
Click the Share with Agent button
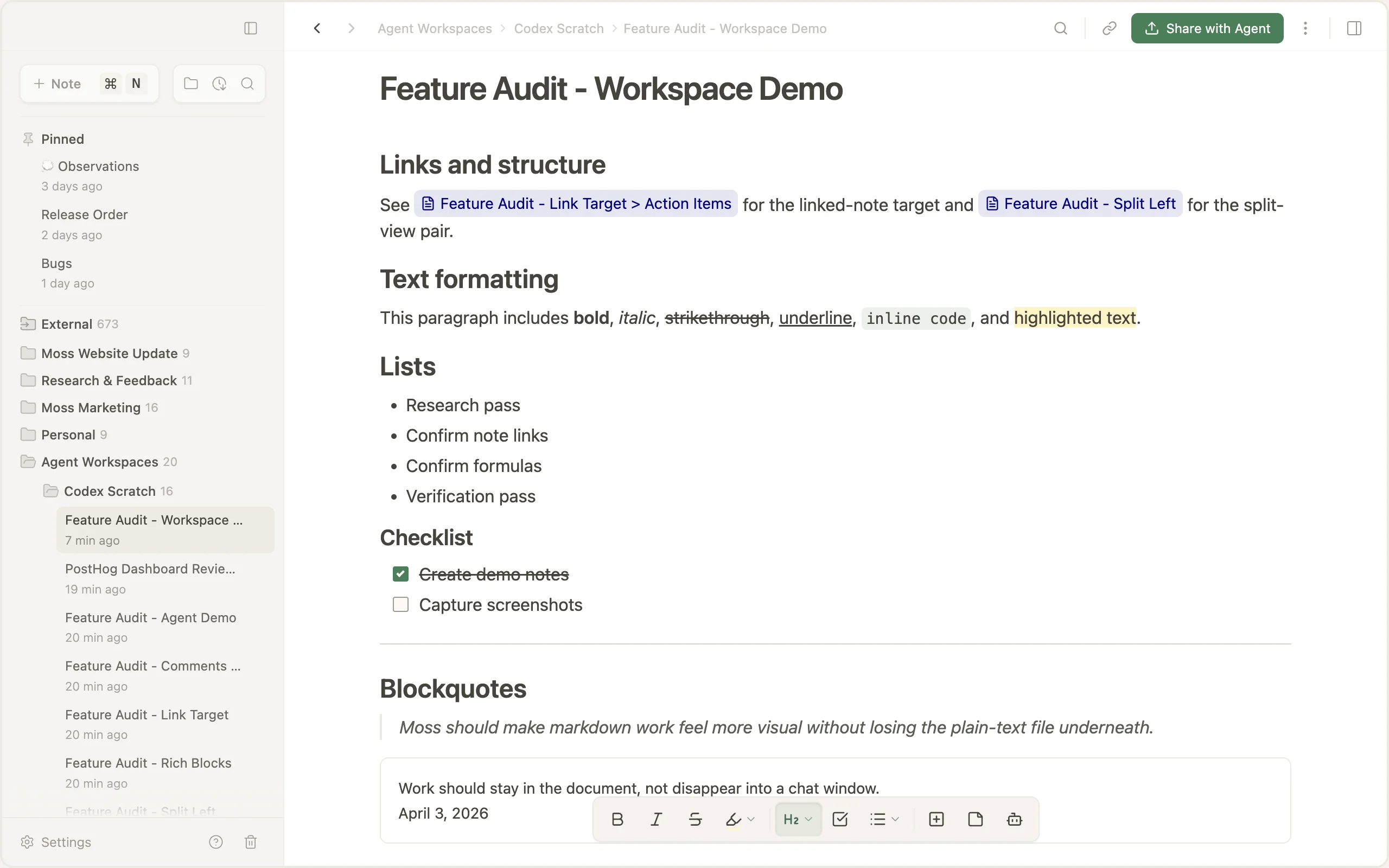tap(1207, 28)
